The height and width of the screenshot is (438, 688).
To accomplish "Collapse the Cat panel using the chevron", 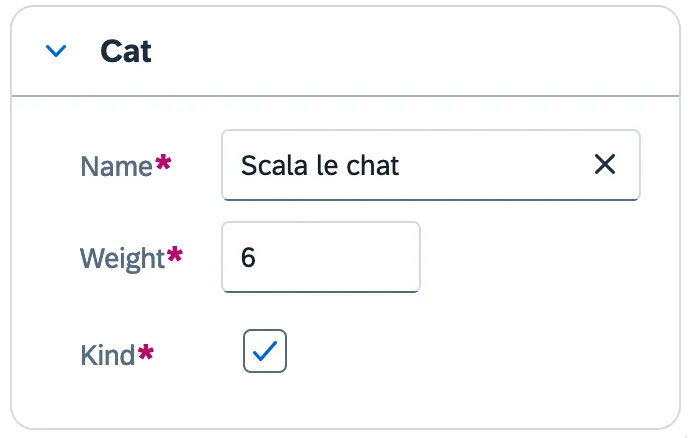I will tap(57, 51).
